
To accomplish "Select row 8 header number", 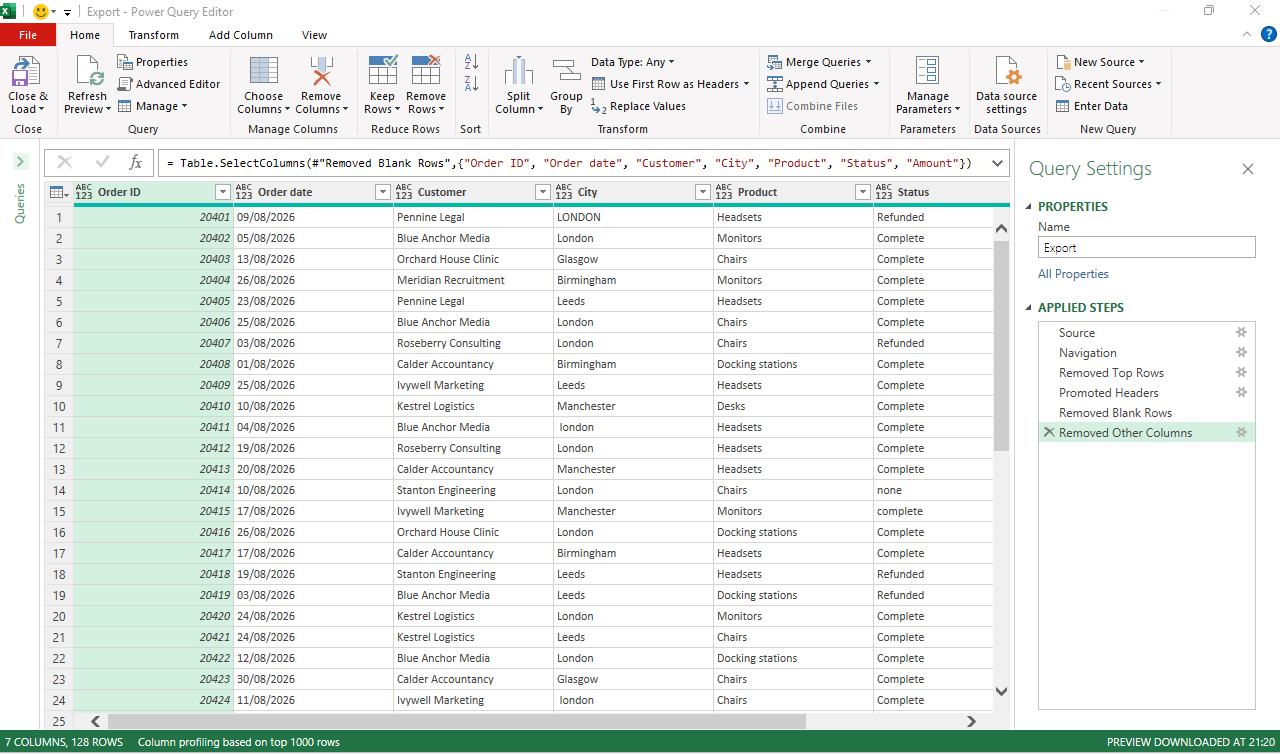I will pyautogui.click(x=59, y=364).
